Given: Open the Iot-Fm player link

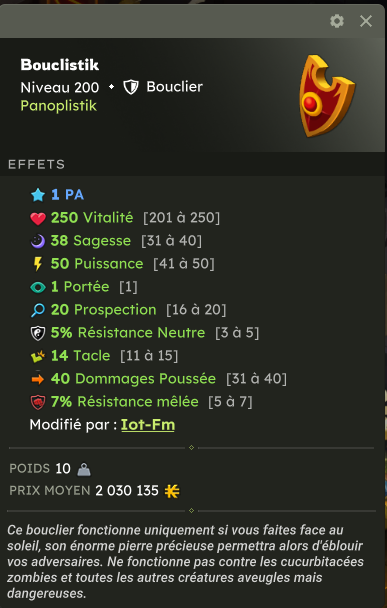Looking at the screenshot, I should pyautogui.click(x=148, y=425).
